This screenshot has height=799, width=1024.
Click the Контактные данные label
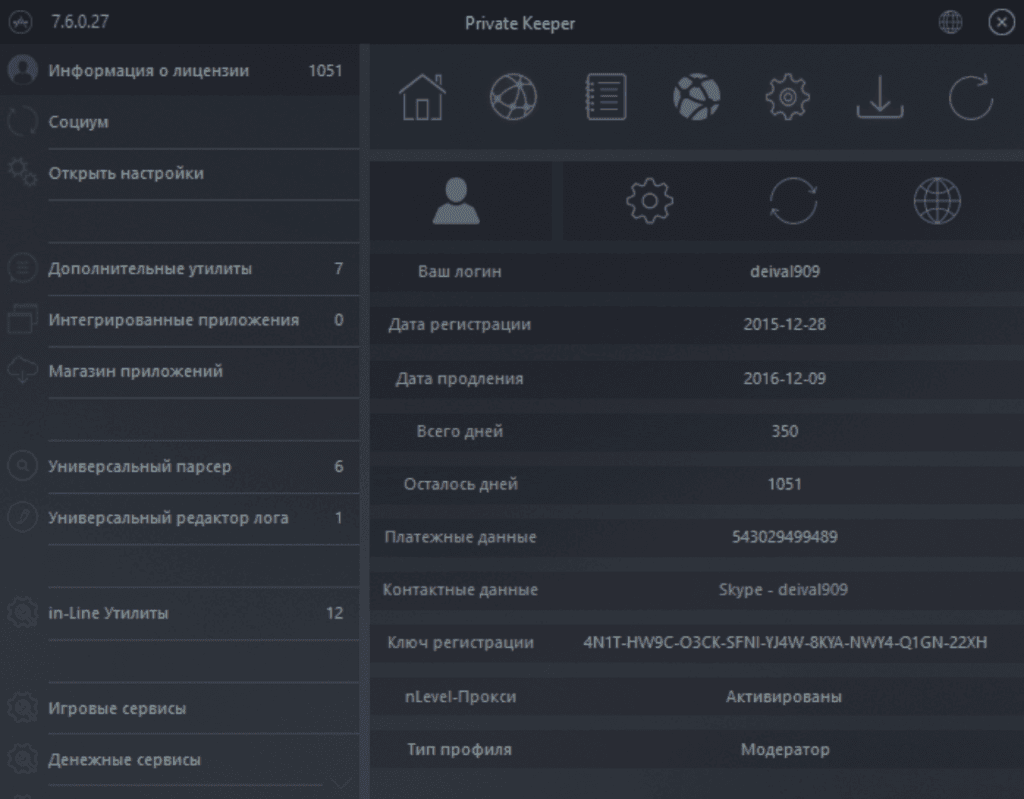coord(460,590)
